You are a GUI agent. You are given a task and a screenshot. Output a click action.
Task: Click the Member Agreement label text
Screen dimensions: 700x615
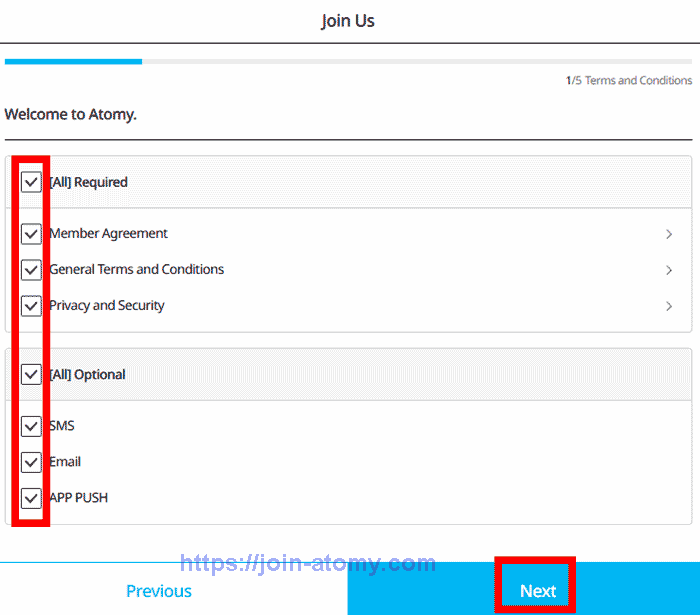pyautogui.click(x=109, y=234)
